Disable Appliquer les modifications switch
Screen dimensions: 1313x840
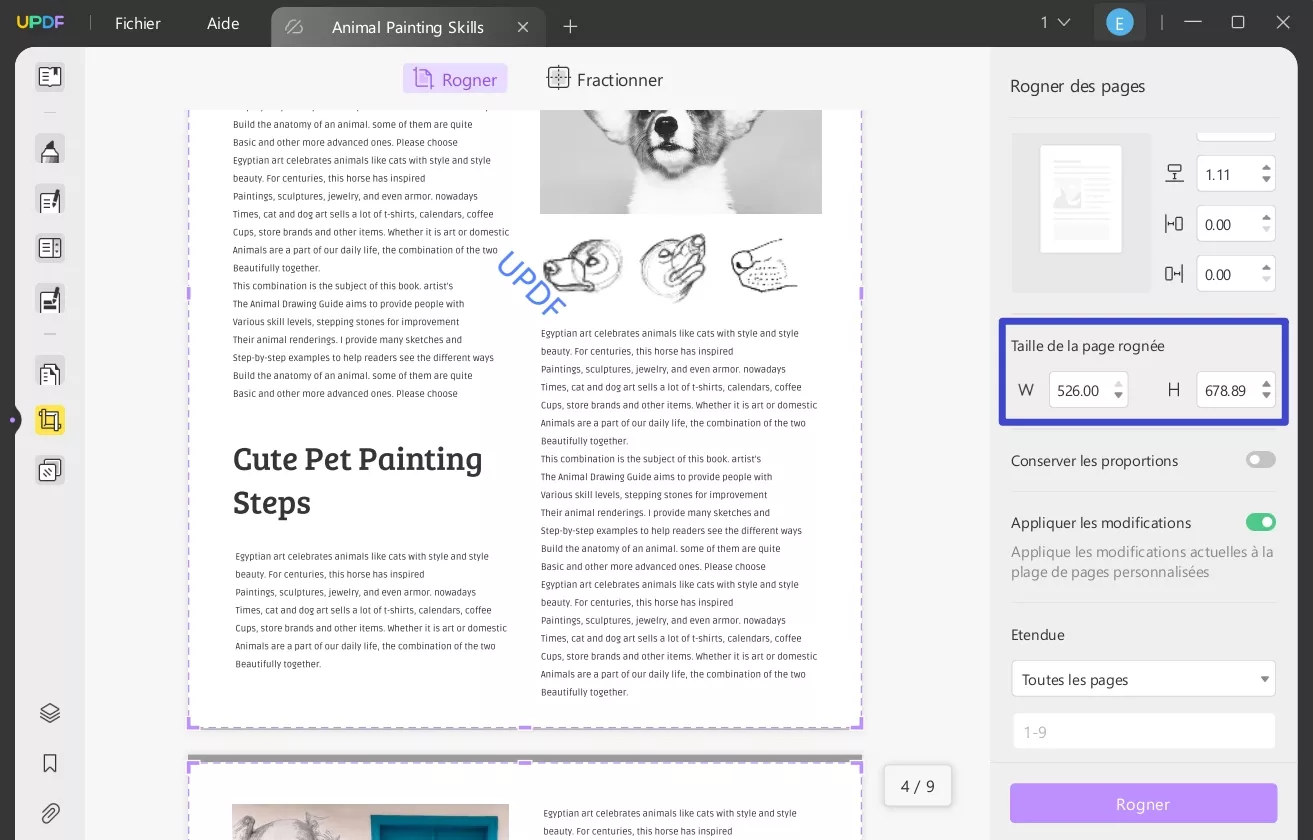(1261, 522)
